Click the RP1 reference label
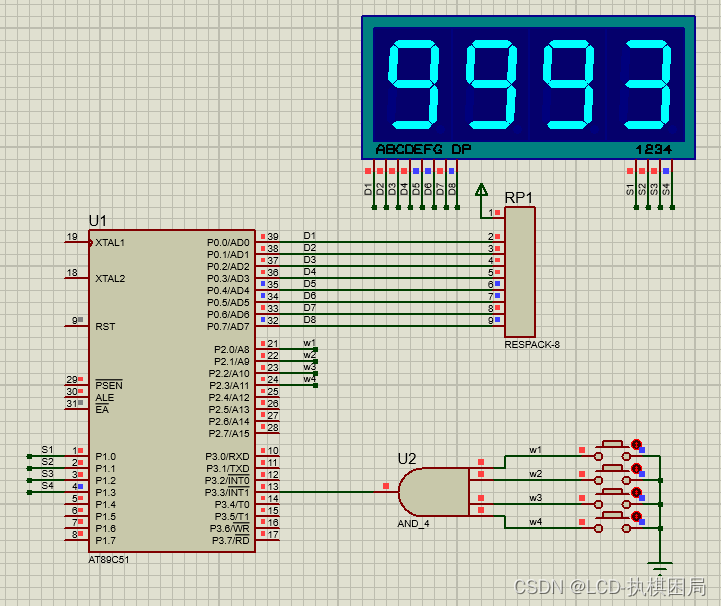Screen dimensions: 721x606 pyautogui.click(x=518, y=198)
